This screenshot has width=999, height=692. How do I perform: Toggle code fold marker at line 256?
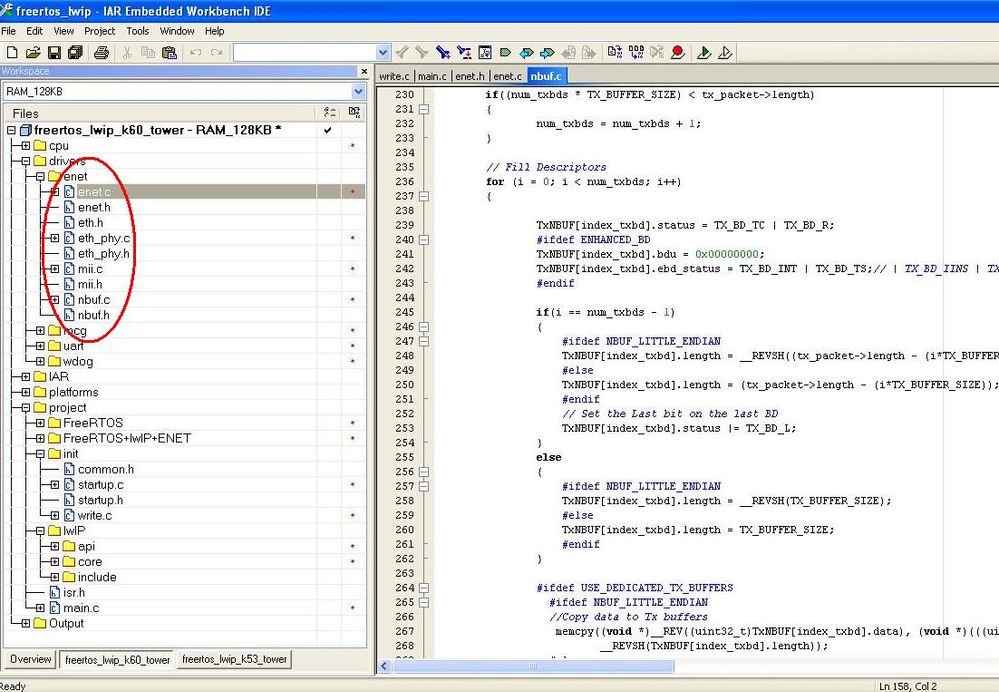point(424,472)
